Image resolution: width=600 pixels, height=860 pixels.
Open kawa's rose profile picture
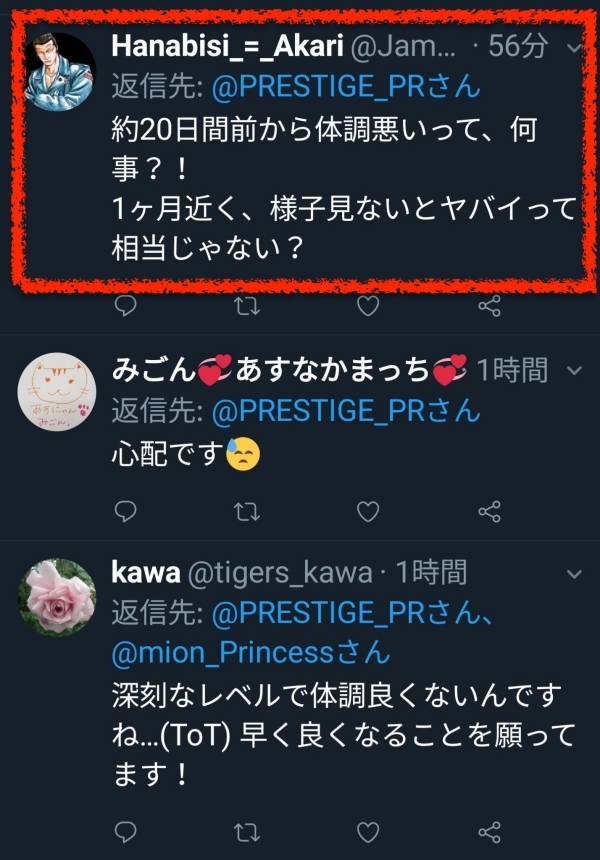tap(56, 598)
